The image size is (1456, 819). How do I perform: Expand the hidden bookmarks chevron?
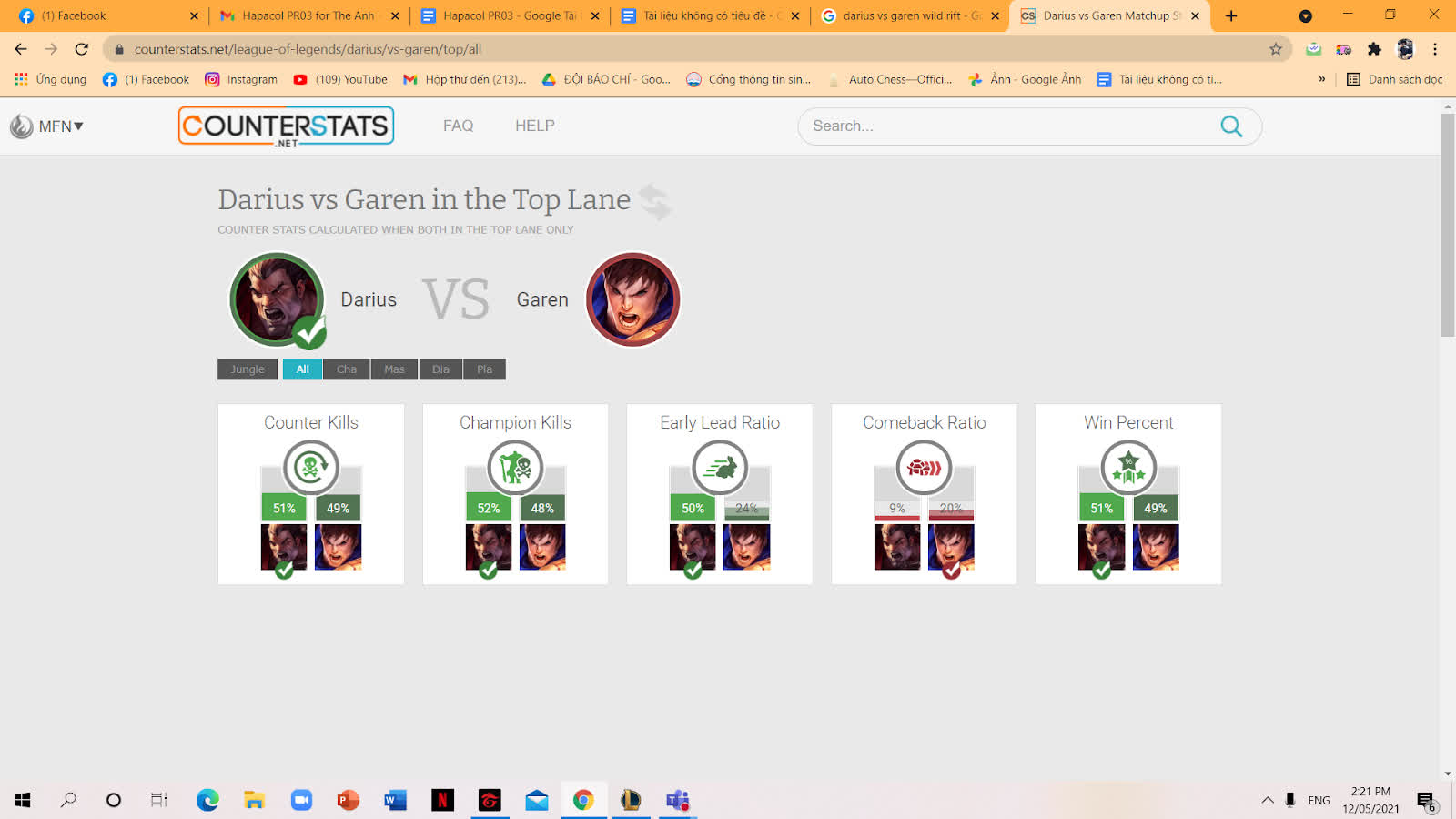tap(1322, 79)
